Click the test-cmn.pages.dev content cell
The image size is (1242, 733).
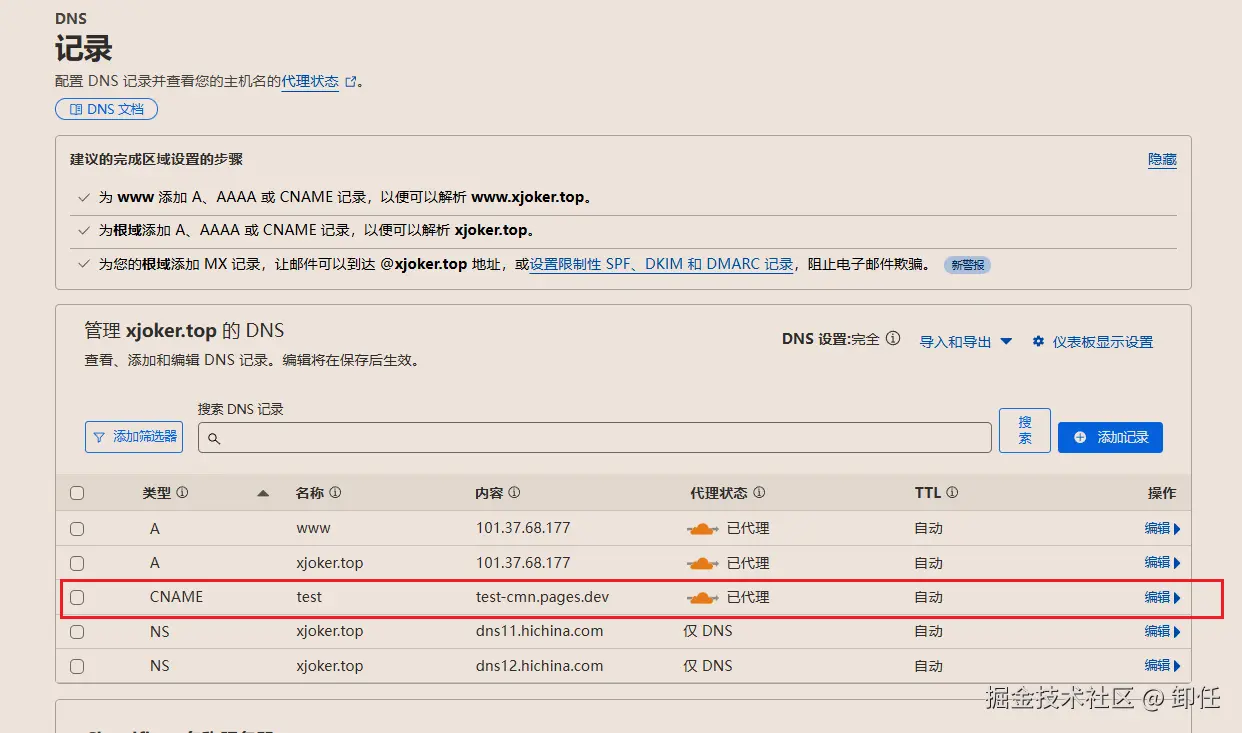click(x=542, y=597)
